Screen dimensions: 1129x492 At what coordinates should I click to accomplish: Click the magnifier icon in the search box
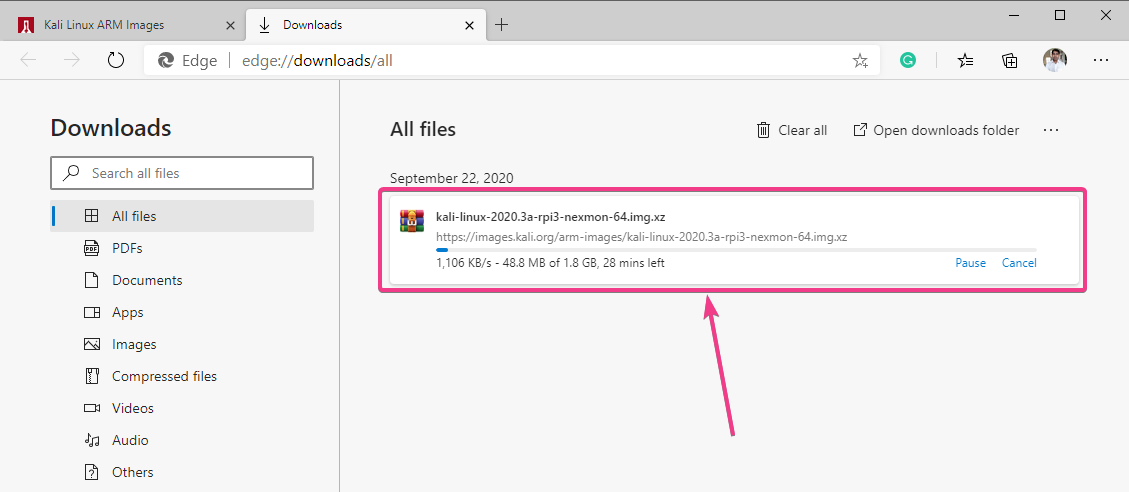tap(71, 173)
